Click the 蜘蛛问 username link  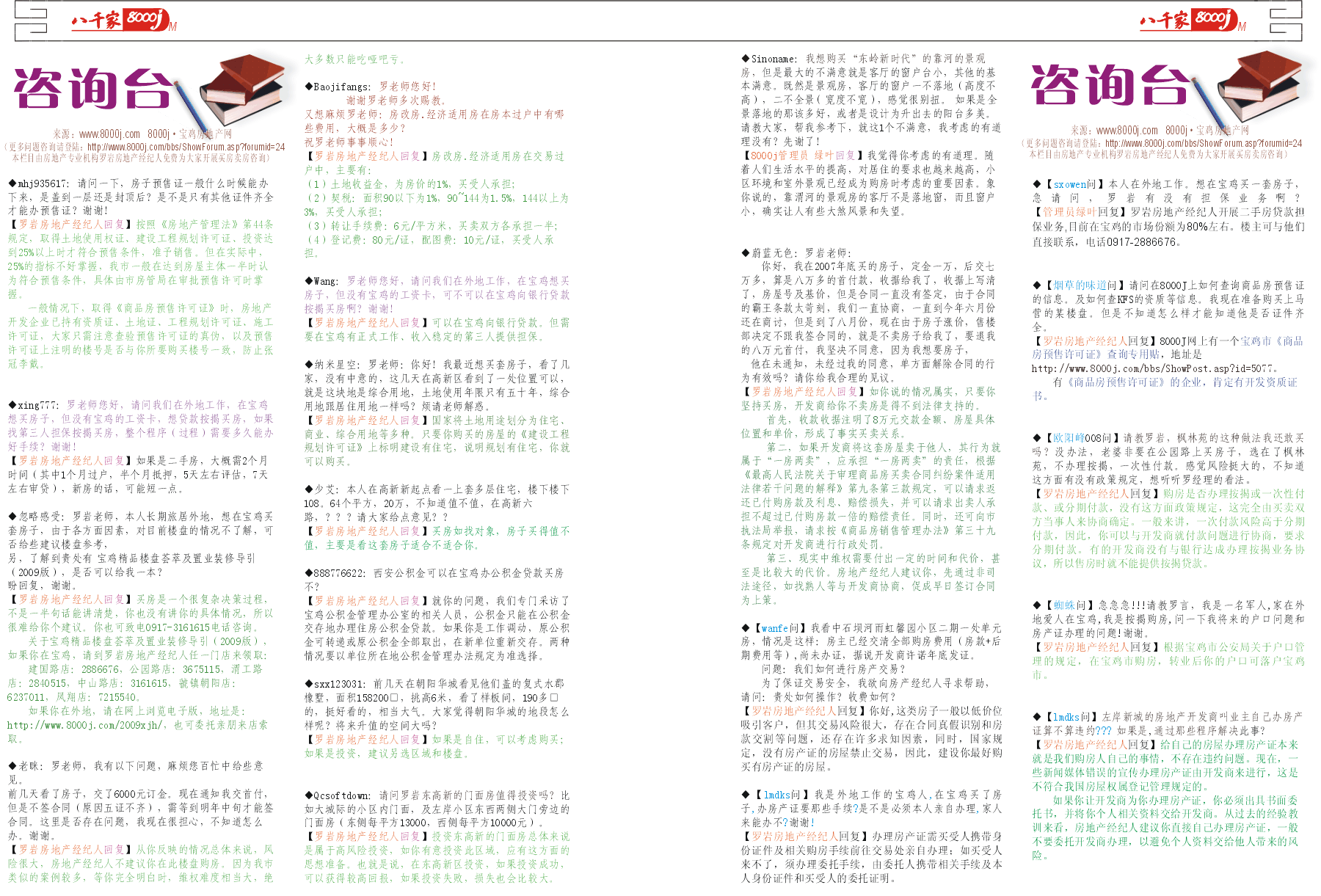[1070, 605]
